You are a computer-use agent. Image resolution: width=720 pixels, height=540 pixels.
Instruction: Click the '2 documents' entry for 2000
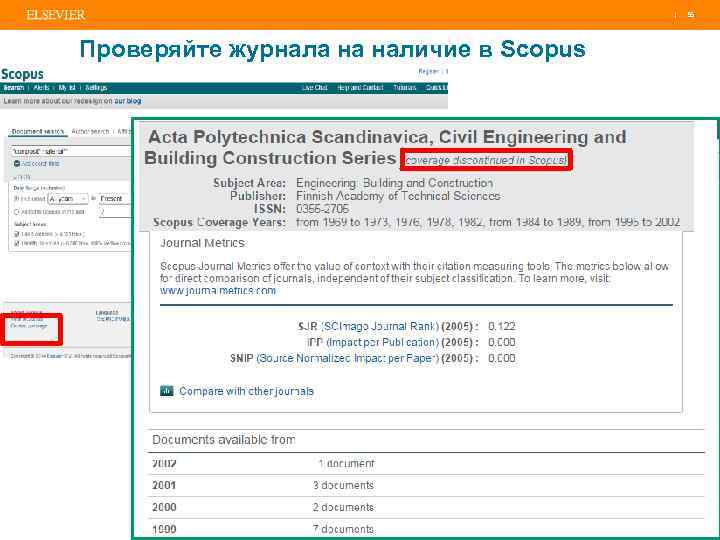(343, 507)
